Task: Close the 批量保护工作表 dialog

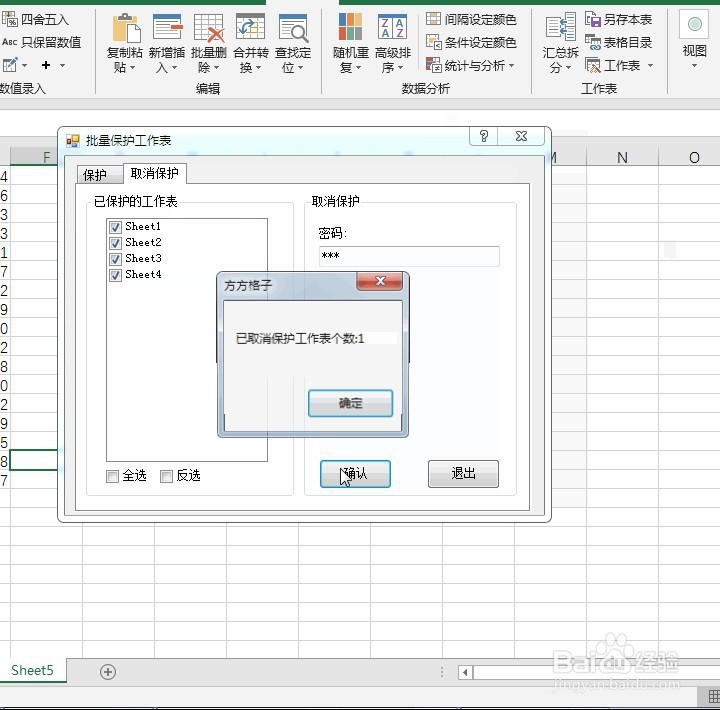Action: pos(521,136)
